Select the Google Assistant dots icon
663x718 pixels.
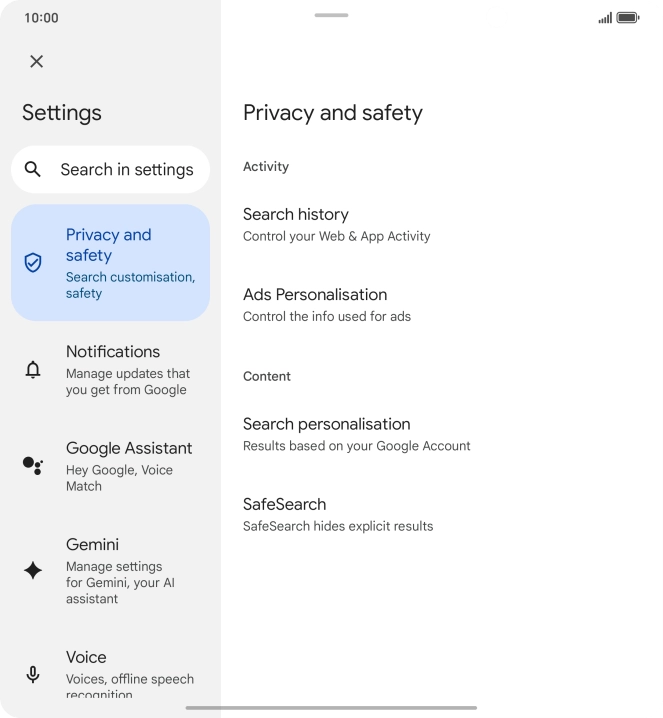pos(33,465)
